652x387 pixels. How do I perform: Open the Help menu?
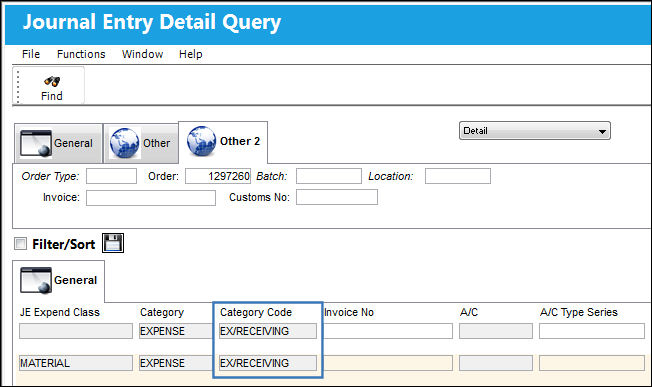point(190,54)
